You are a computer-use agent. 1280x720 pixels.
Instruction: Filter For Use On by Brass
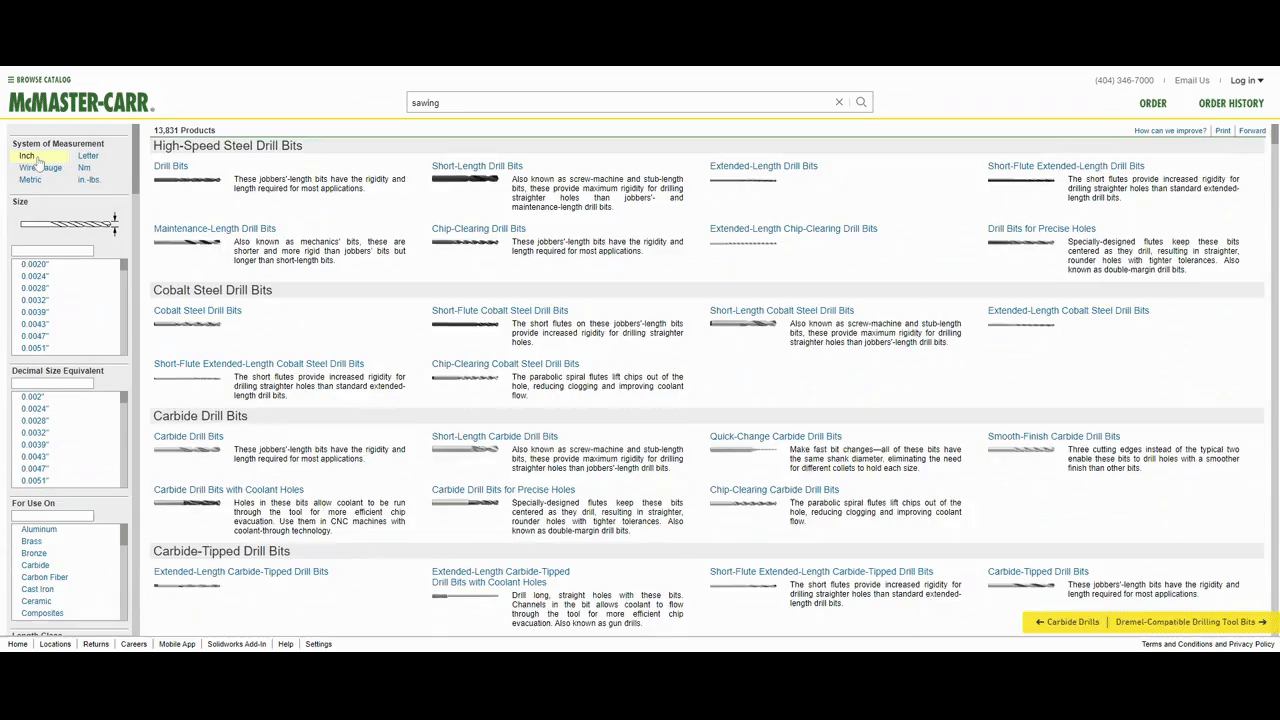click(x=32, y=541)
